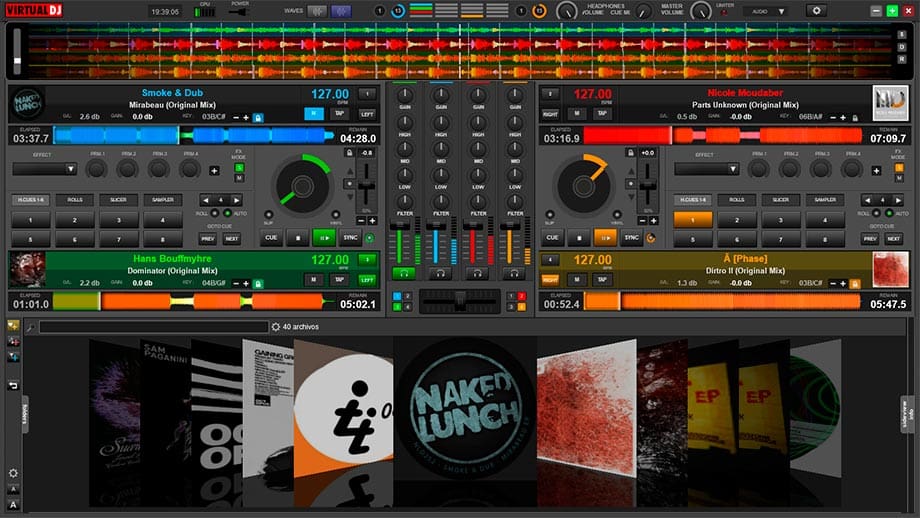This screenshot has height=518, width=920.
Task: Set FX mode S on the left deck
Action: [x=239, y=168]
